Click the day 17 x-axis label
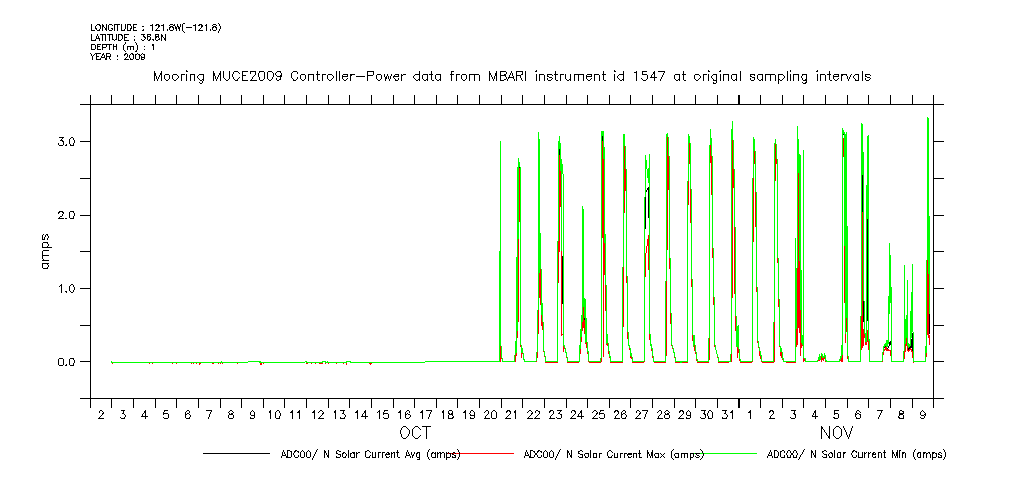The image size is (1009, 504). click(426, 414)
